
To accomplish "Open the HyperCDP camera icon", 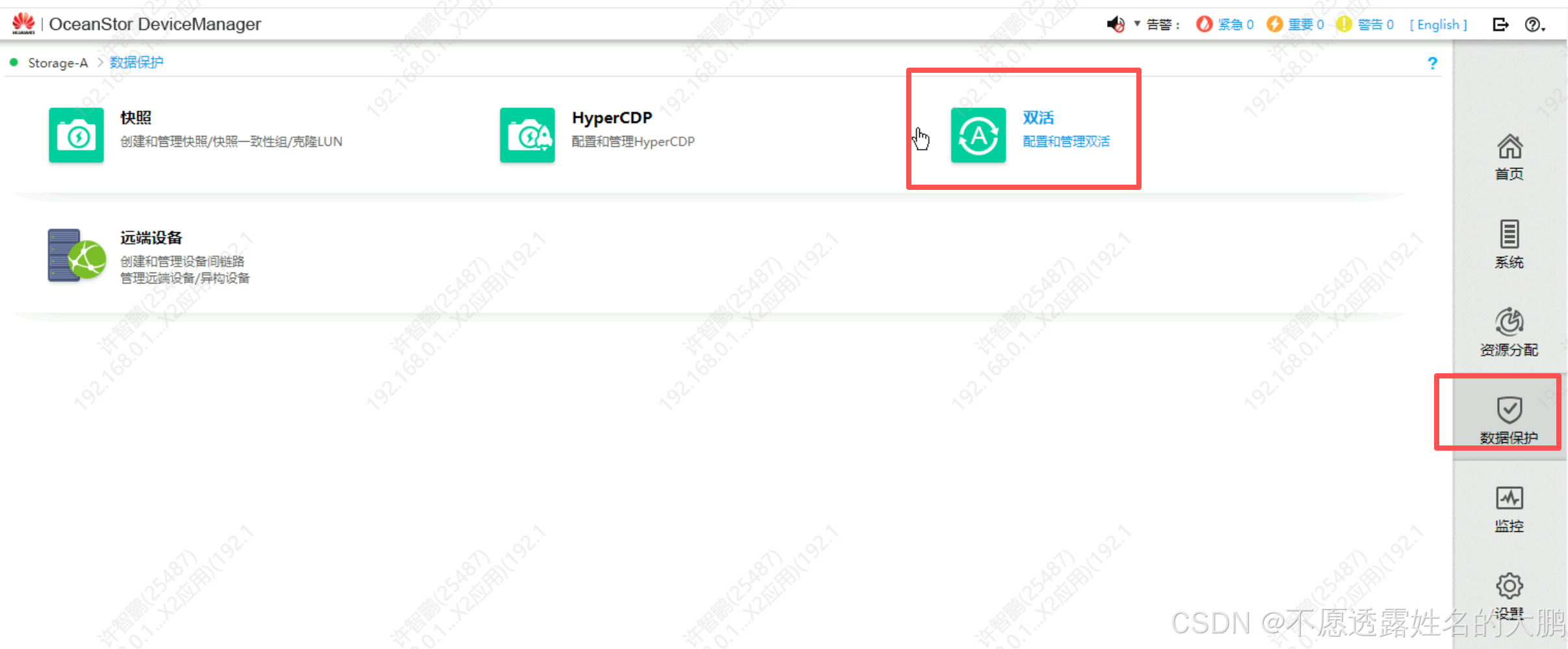I will click(x=527, y=135).
